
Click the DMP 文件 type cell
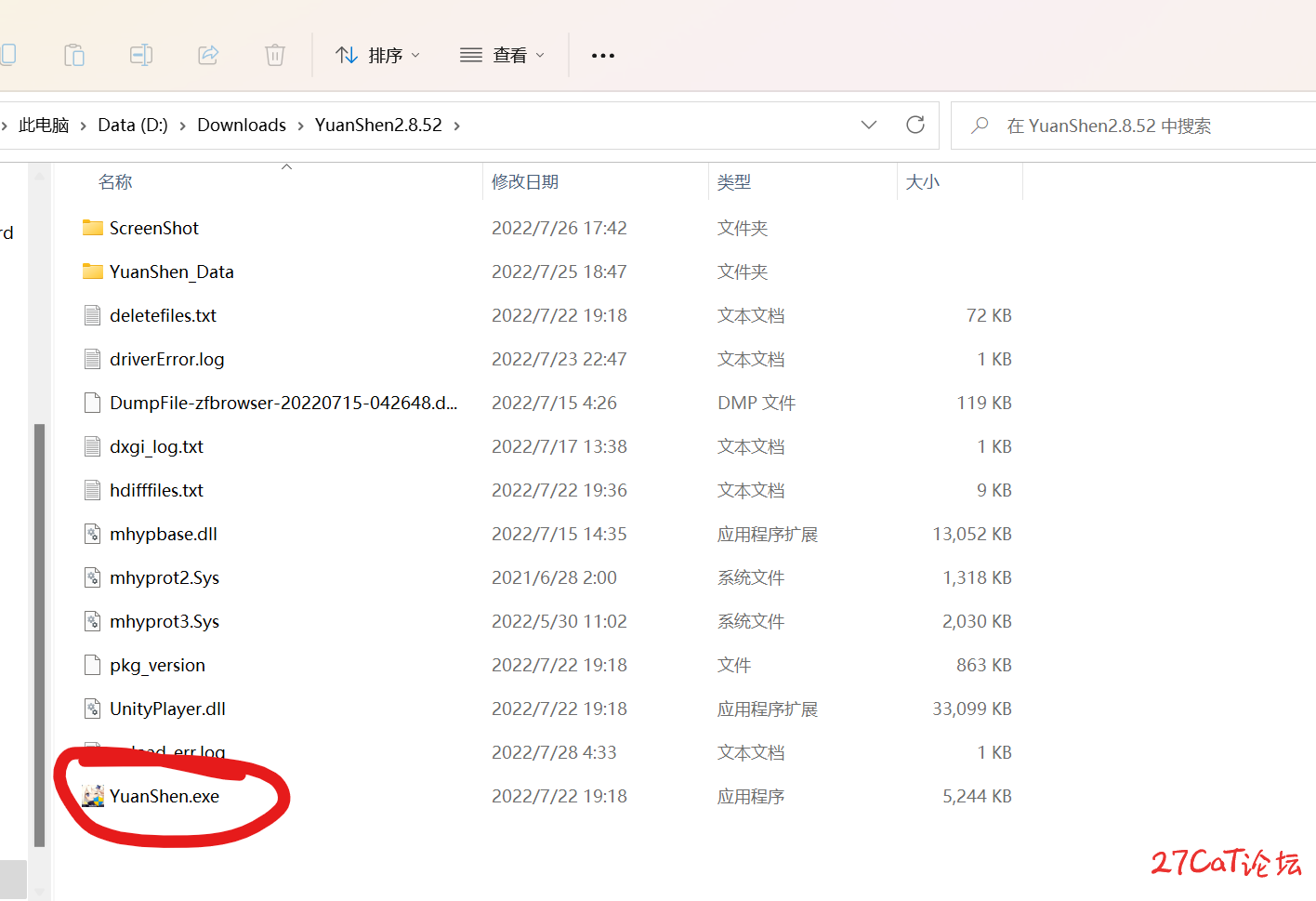click(x=757, y=403)
